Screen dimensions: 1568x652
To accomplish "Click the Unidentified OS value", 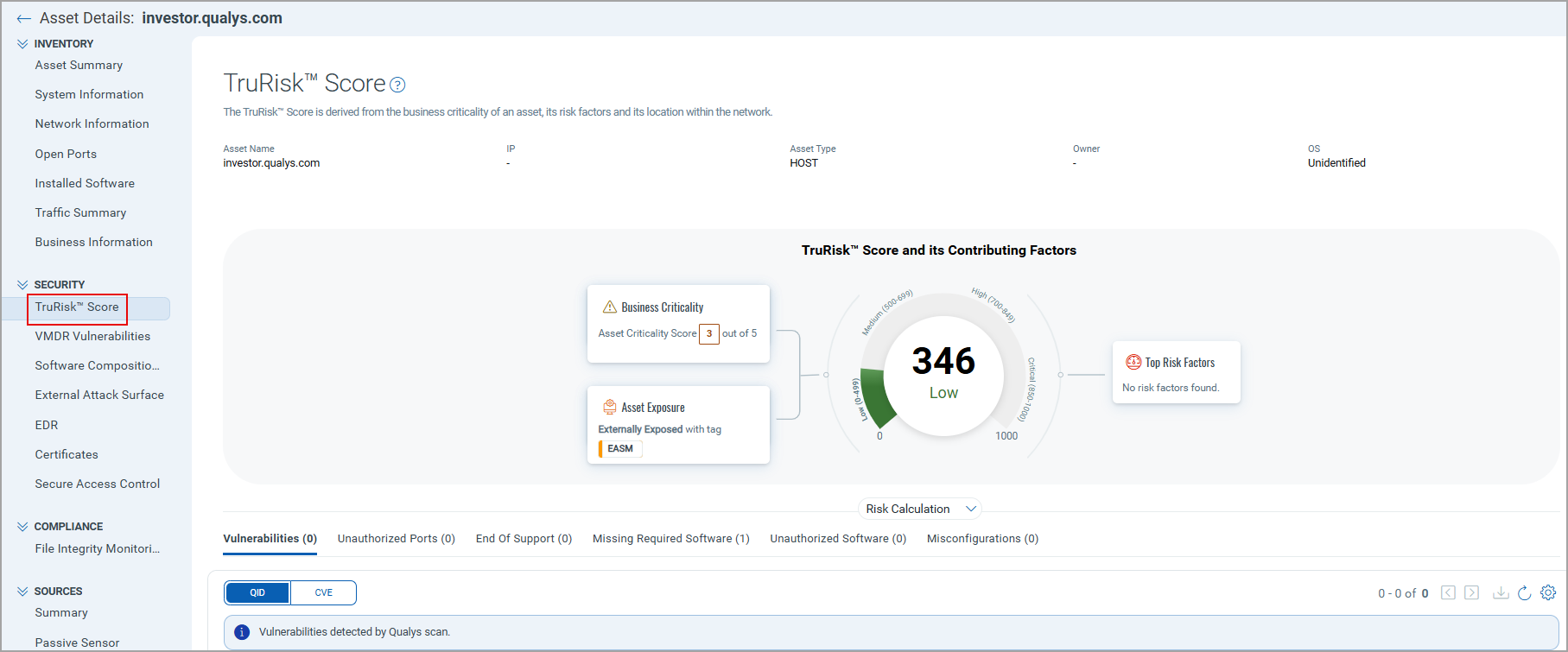I will coord(1336,162).
